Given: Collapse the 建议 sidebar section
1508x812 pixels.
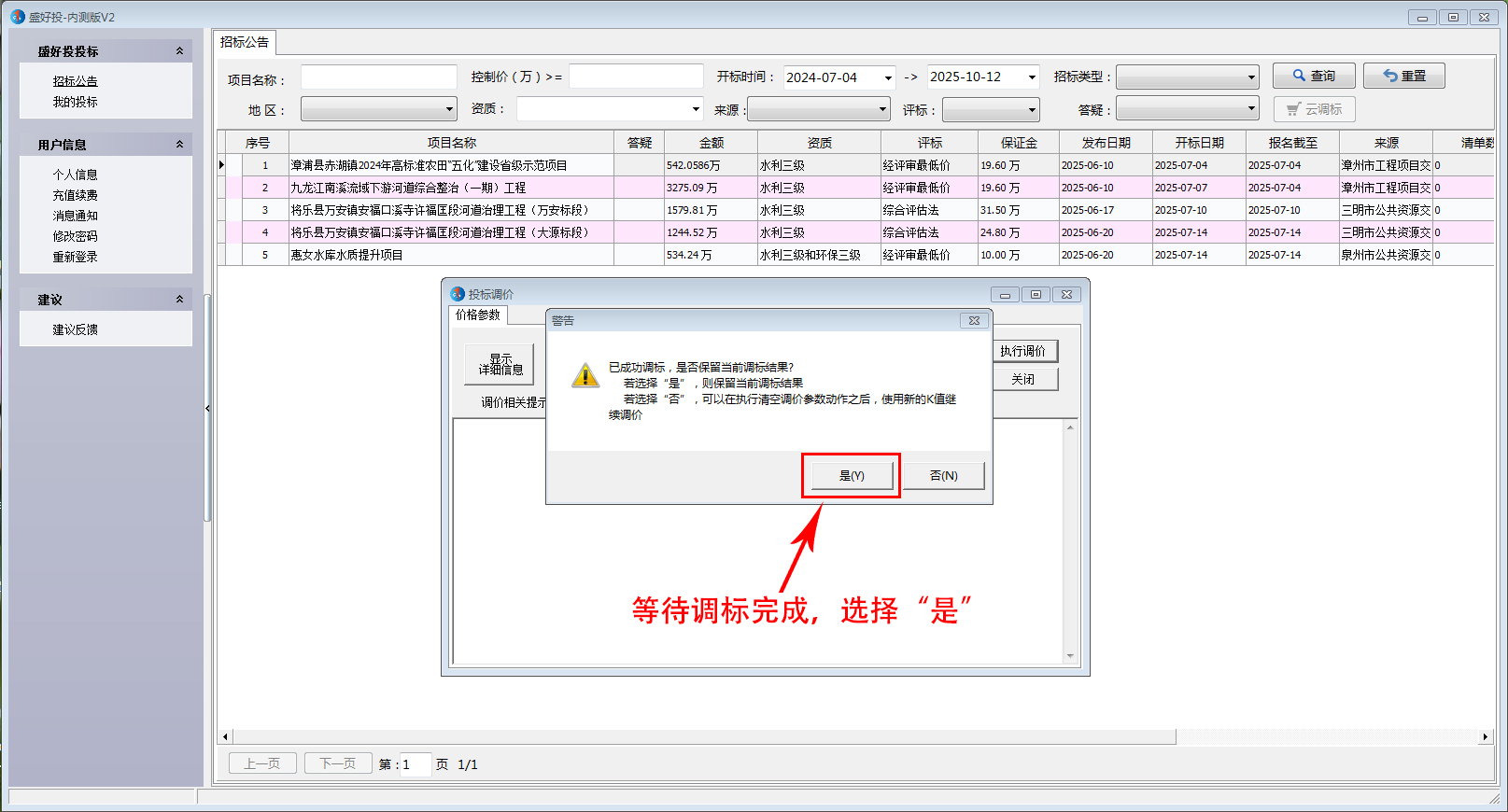Looking at the screenshot, I should click(x=179, y=300).
